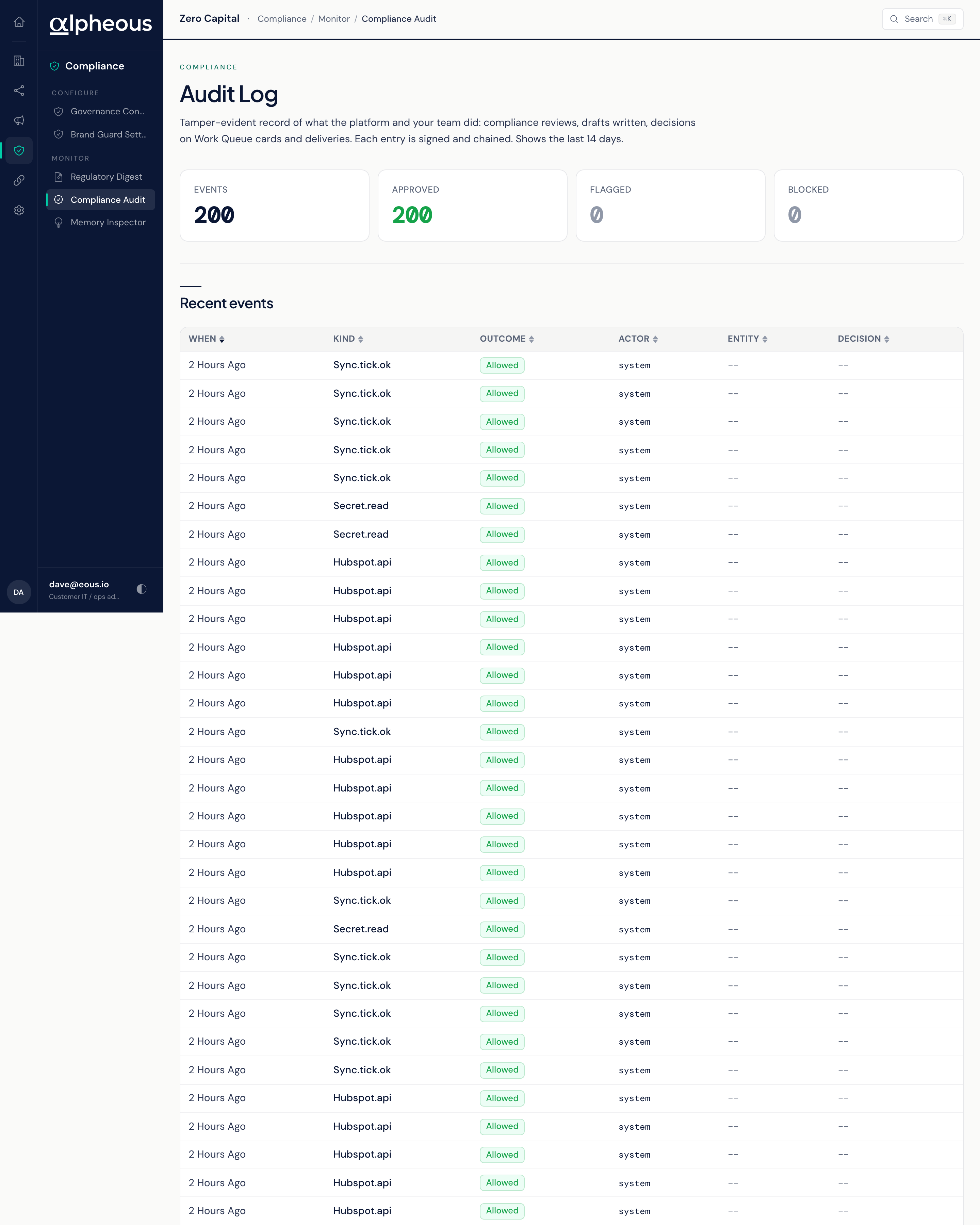Image resolution: width=980 pixels, height=1225 pixels.
Task: Click the Monitor breadcrumb link
Action: click(x=334, y=19)
